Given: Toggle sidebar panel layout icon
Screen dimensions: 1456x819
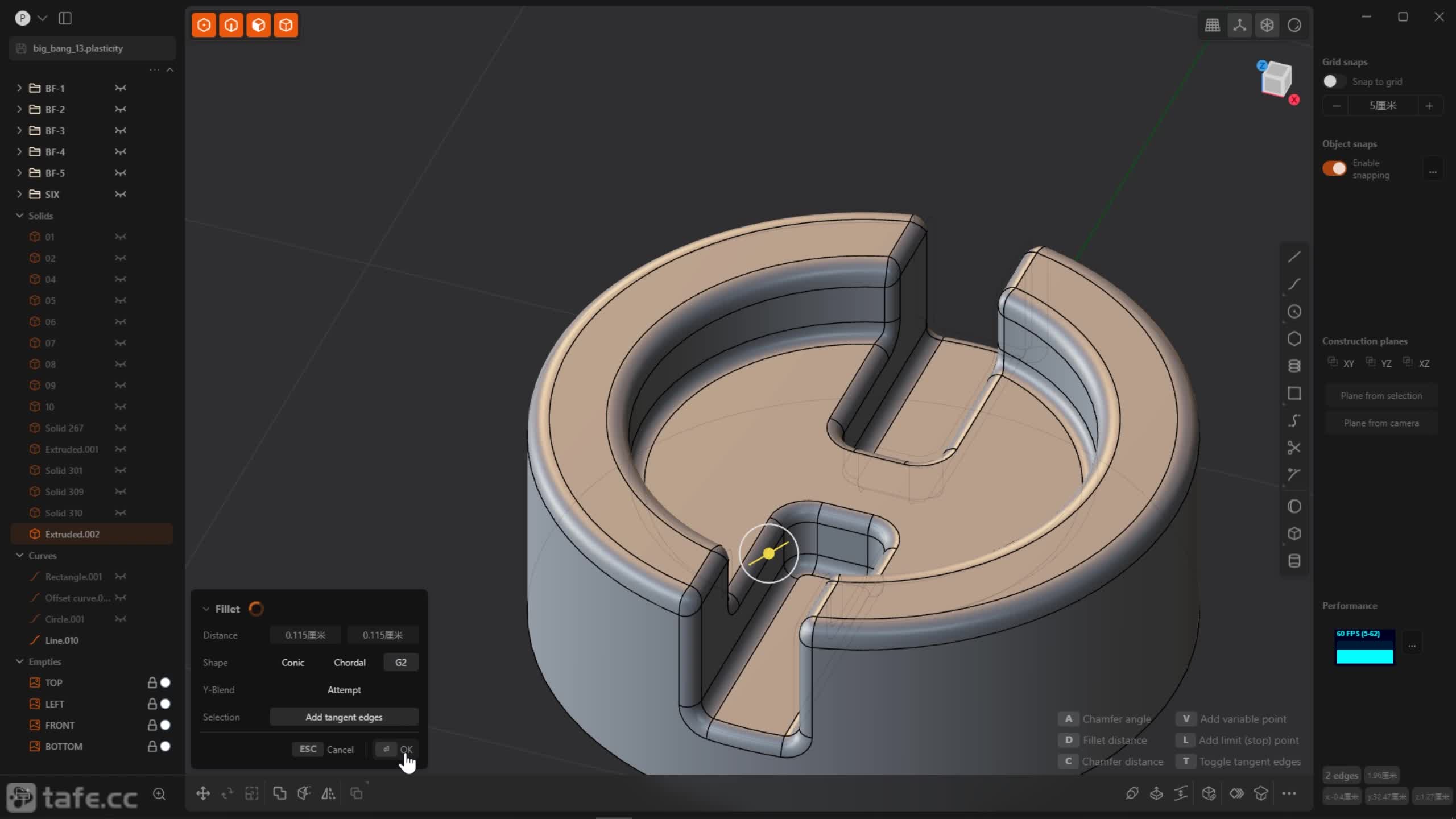Looking at the screenshot, I should (x=65, y=18).
